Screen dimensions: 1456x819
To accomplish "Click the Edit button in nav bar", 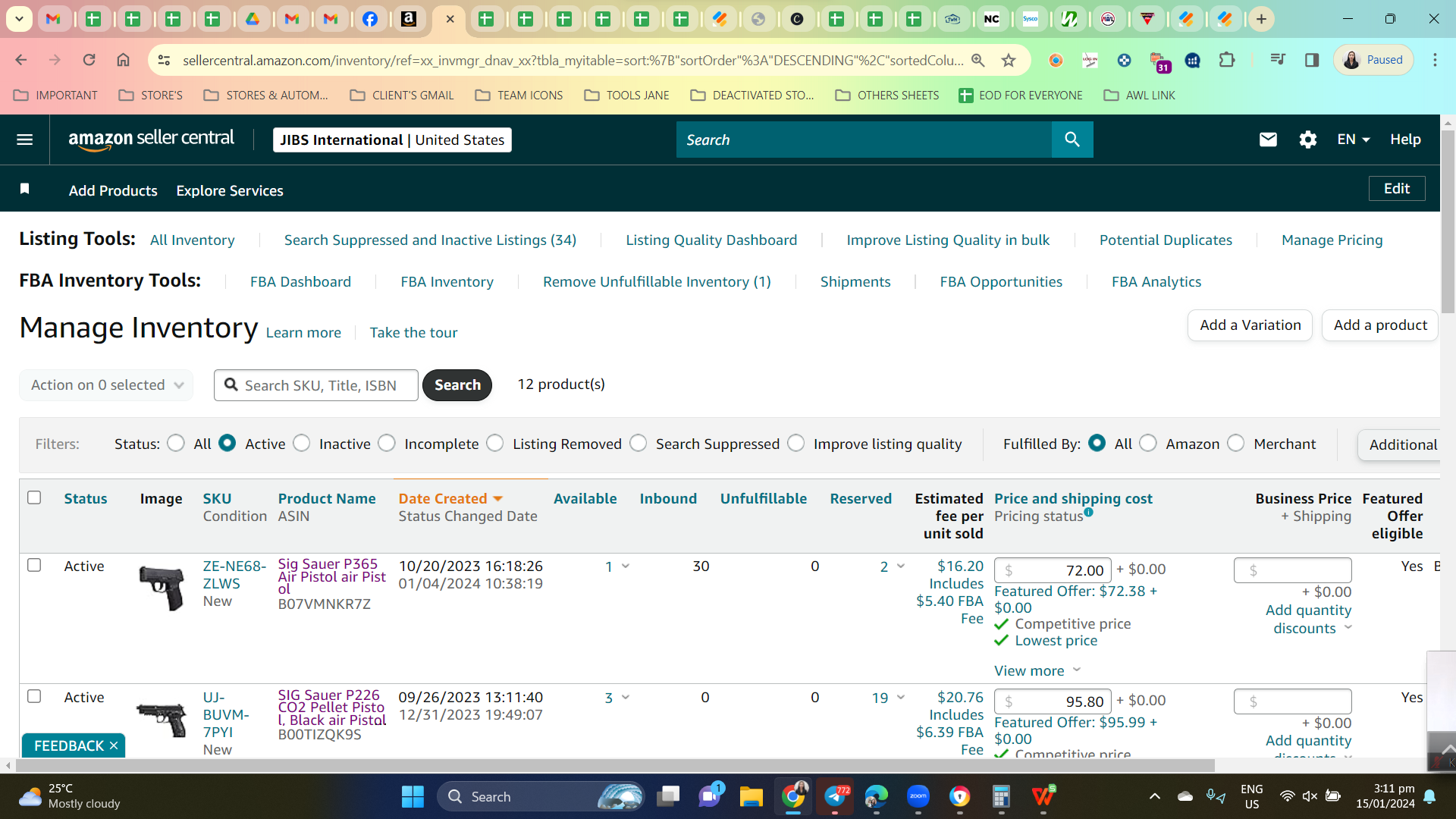I will pyautogui.click(x=1397, y=189).
